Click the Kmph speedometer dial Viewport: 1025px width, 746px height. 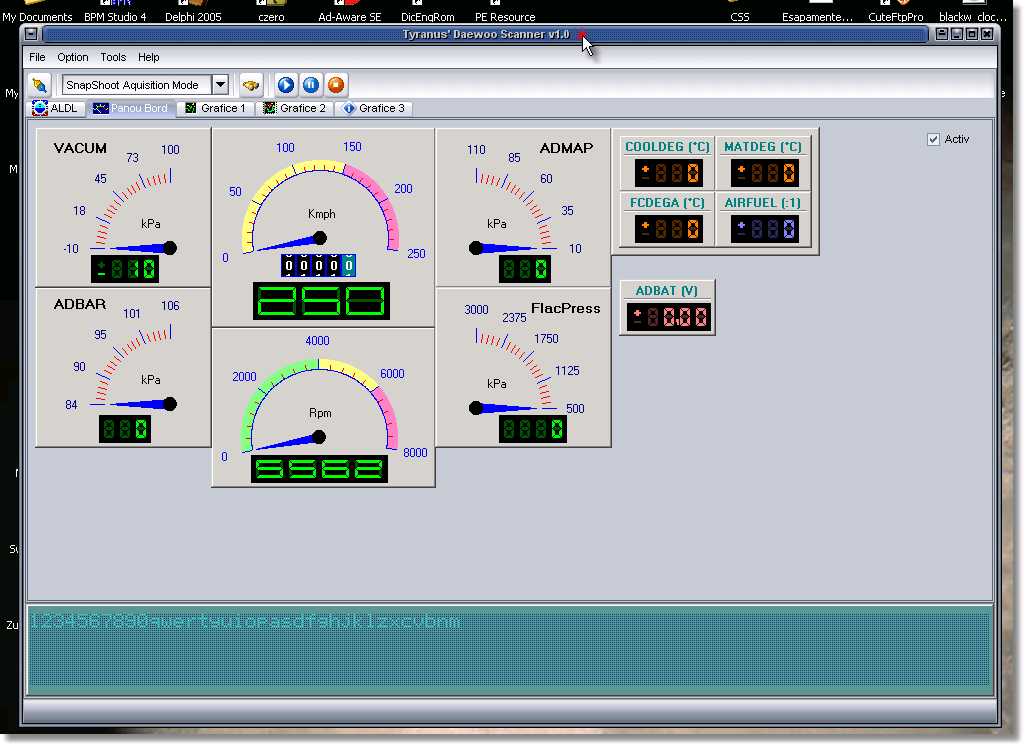[320, 206]
